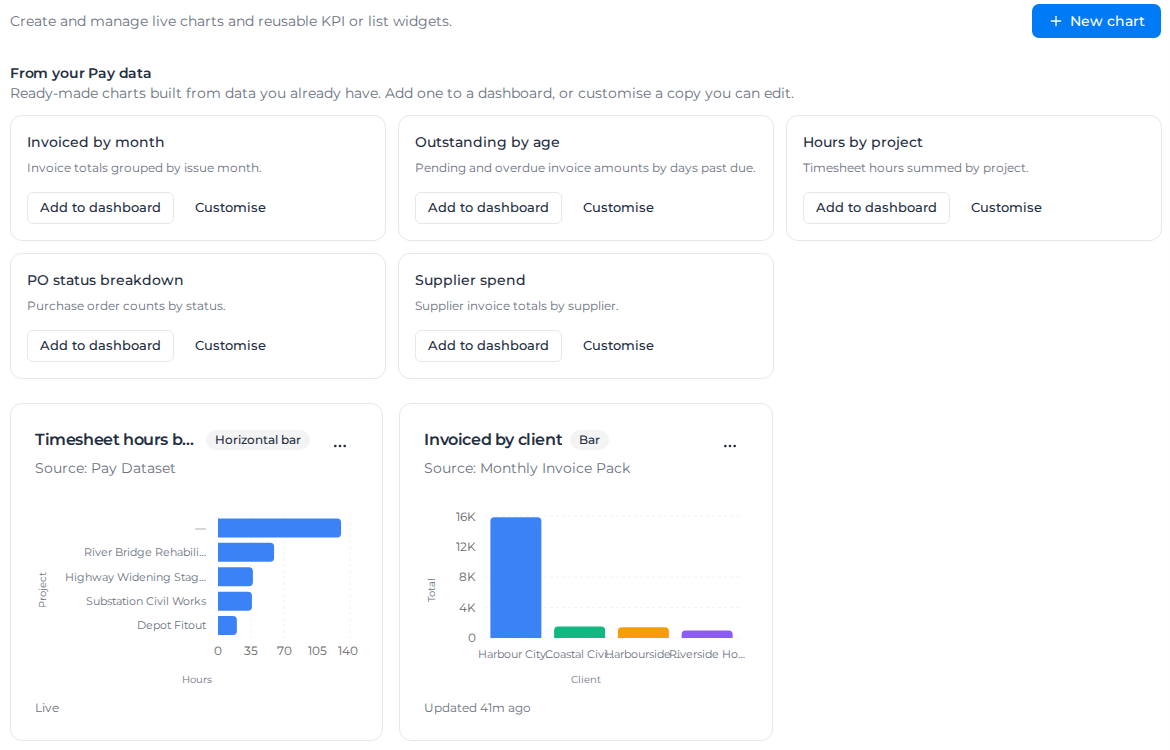Click the Purchase order counts by status description
1170x750 pixels.
[x=126, y=306]
